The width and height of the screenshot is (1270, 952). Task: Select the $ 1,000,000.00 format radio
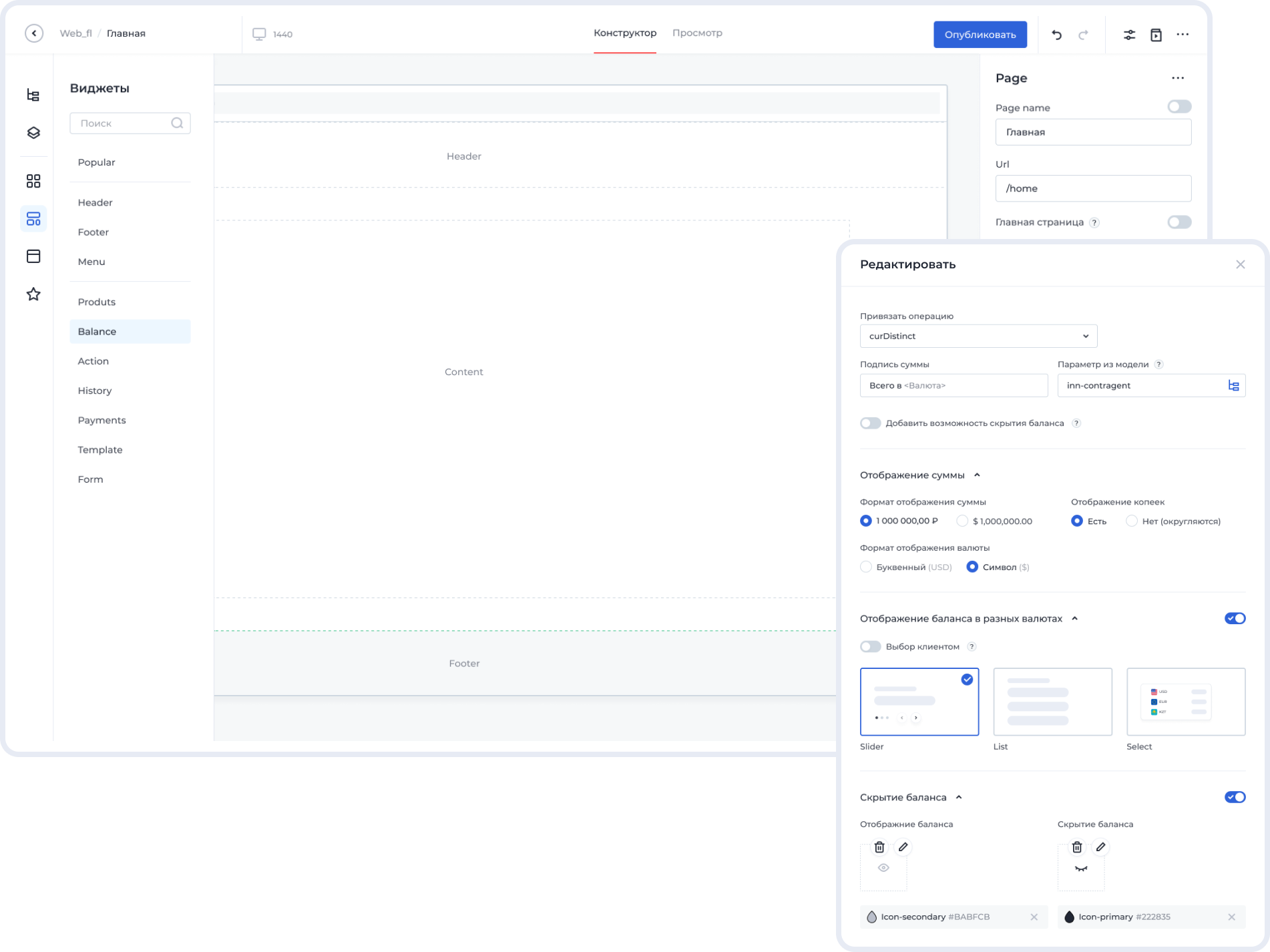coord(962,521)
